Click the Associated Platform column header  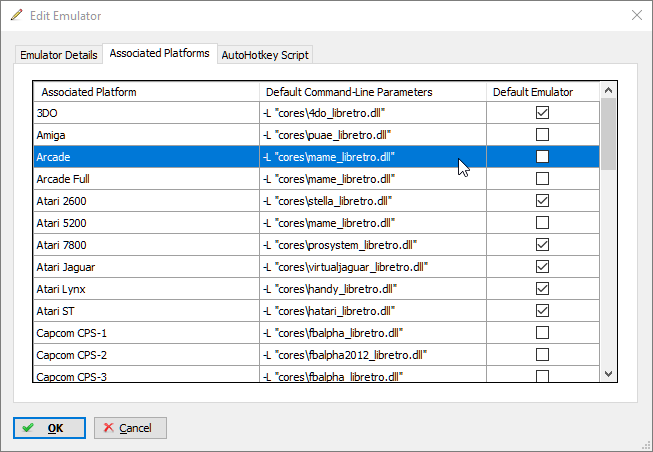pyautogui.click(x=147, y=92)
